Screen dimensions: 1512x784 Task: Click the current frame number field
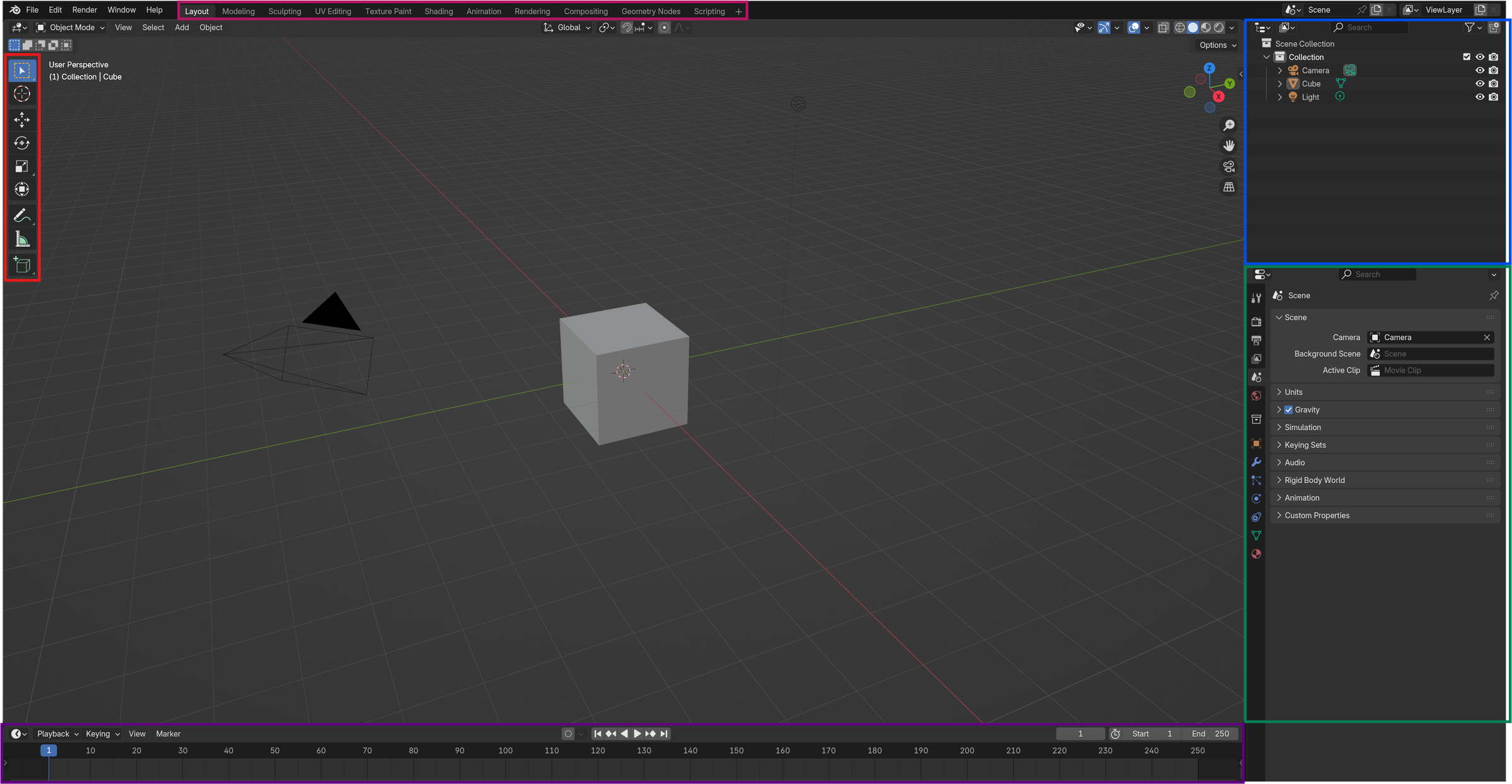pyautogui.click(x=1080, y=734)
